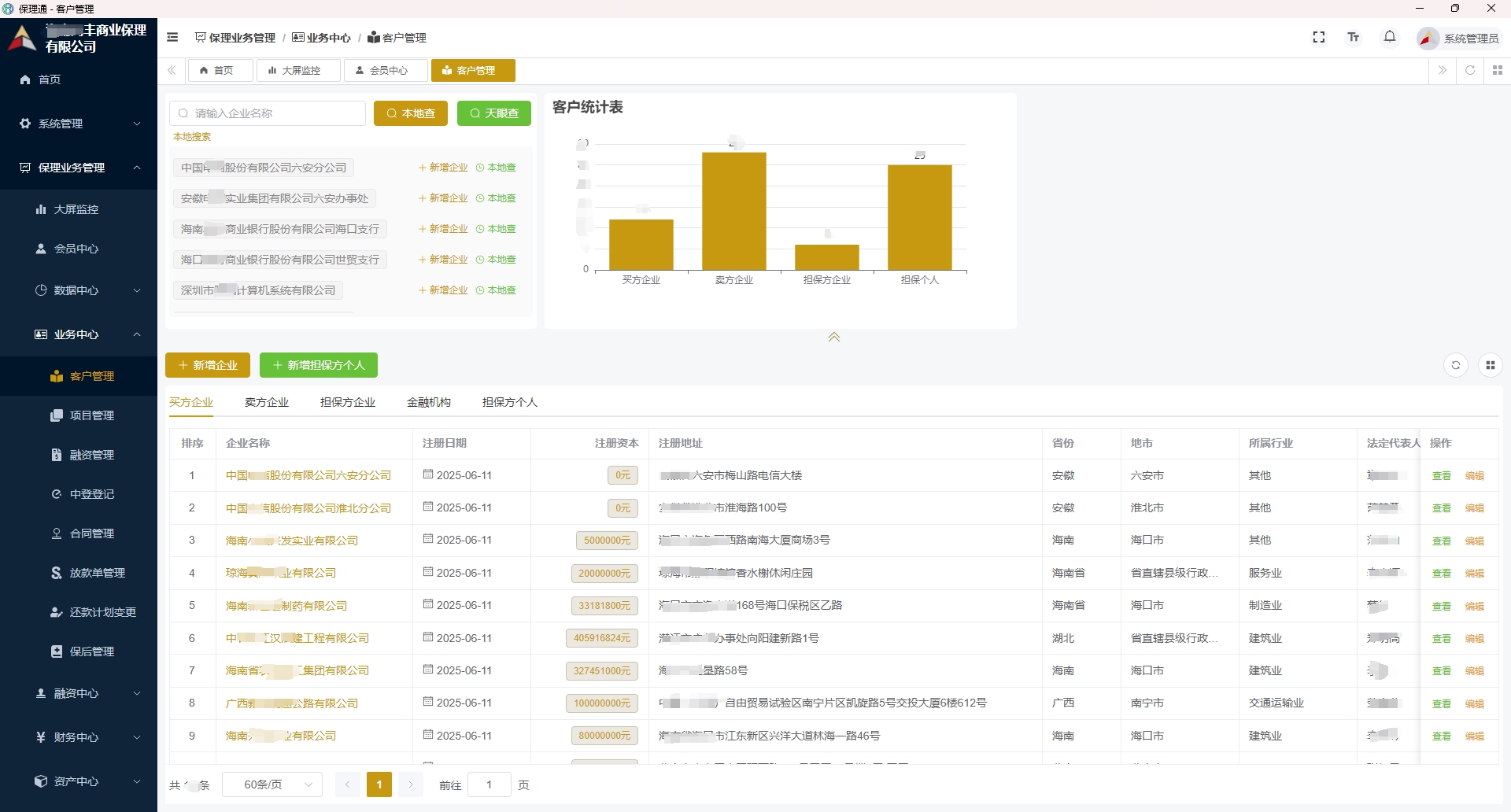Select the 担保方个人 tab

(509, 402)
